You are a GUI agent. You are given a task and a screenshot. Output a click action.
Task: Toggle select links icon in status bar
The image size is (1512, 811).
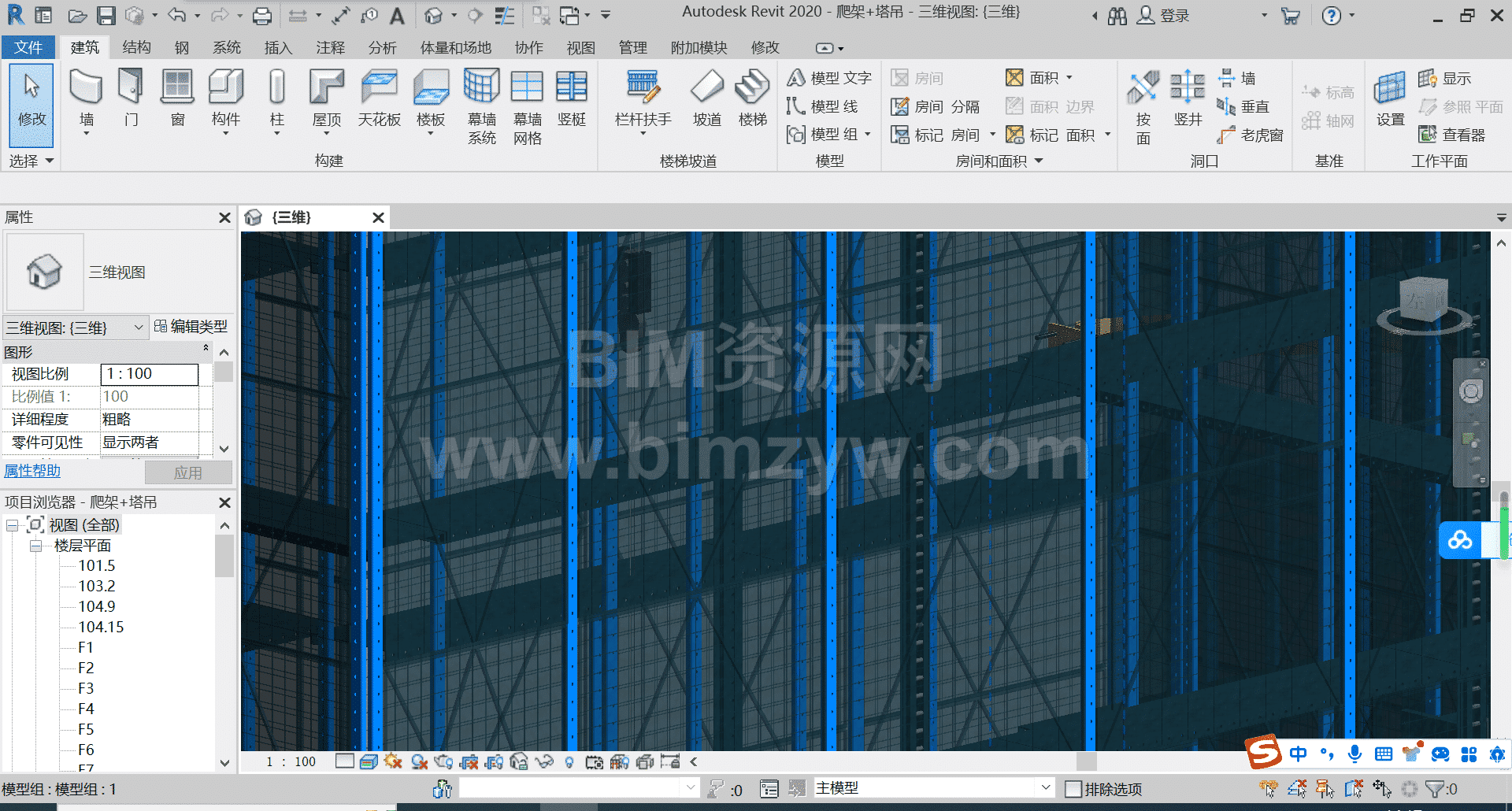click(x=1269, y=788)
